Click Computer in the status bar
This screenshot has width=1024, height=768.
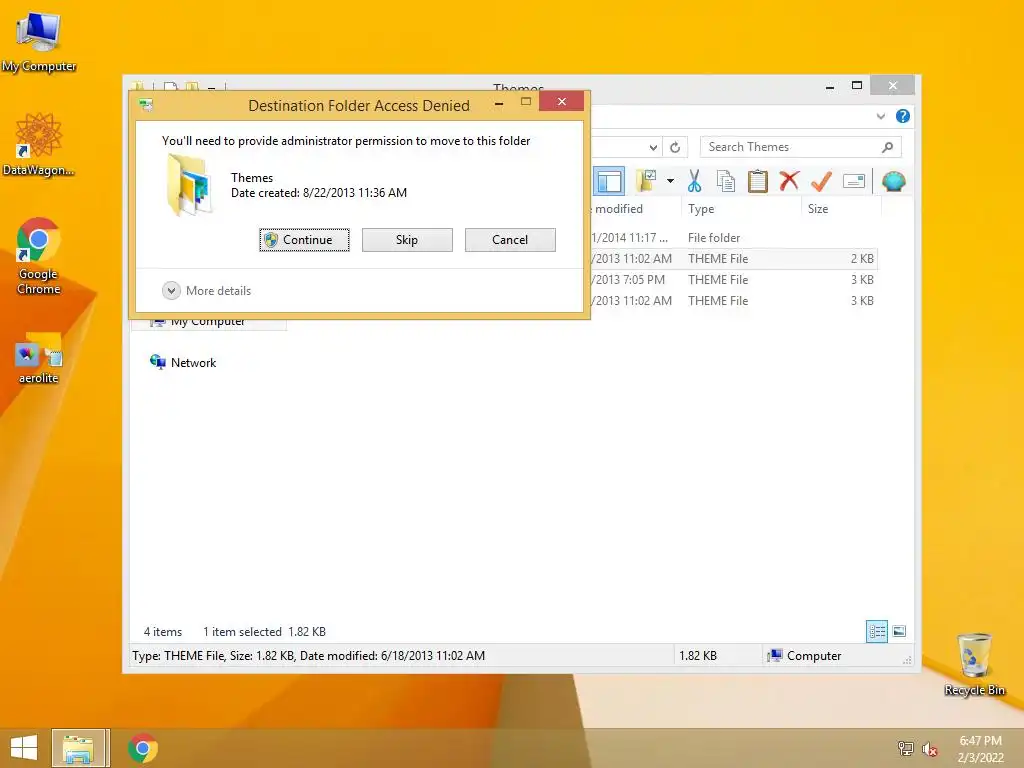(805, 656)
